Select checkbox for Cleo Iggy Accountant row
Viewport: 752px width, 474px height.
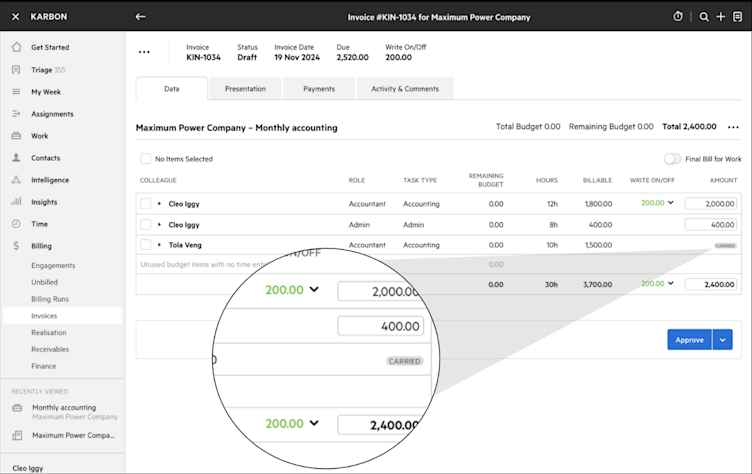coord(145,203)
